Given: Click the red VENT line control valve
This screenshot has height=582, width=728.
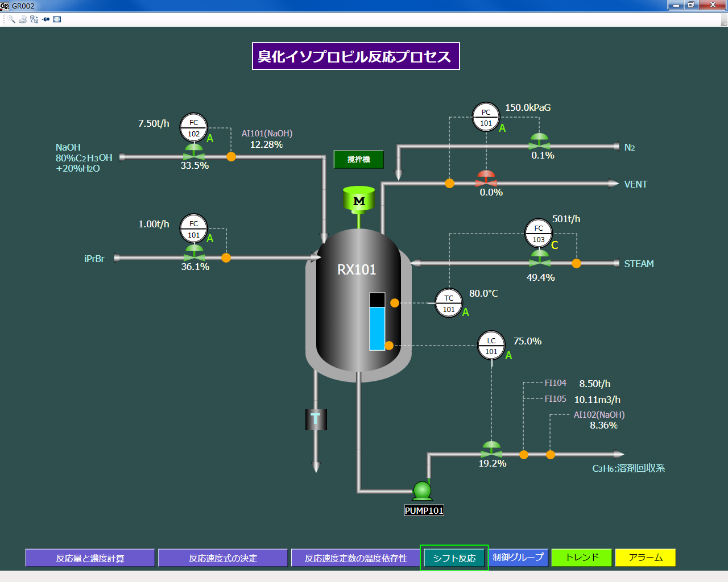Looking at the screenshot, I should [487, 178].
